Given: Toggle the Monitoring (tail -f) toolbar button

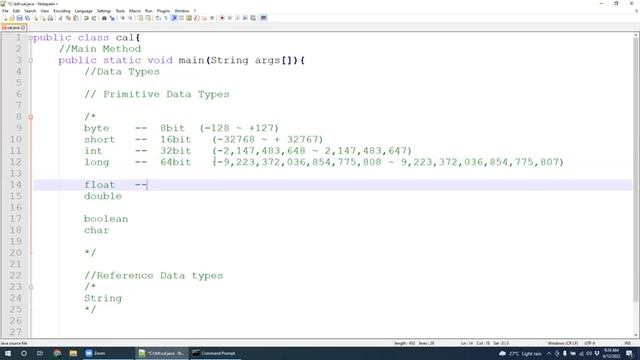Looking at the screenshot, I should (212, 18).
